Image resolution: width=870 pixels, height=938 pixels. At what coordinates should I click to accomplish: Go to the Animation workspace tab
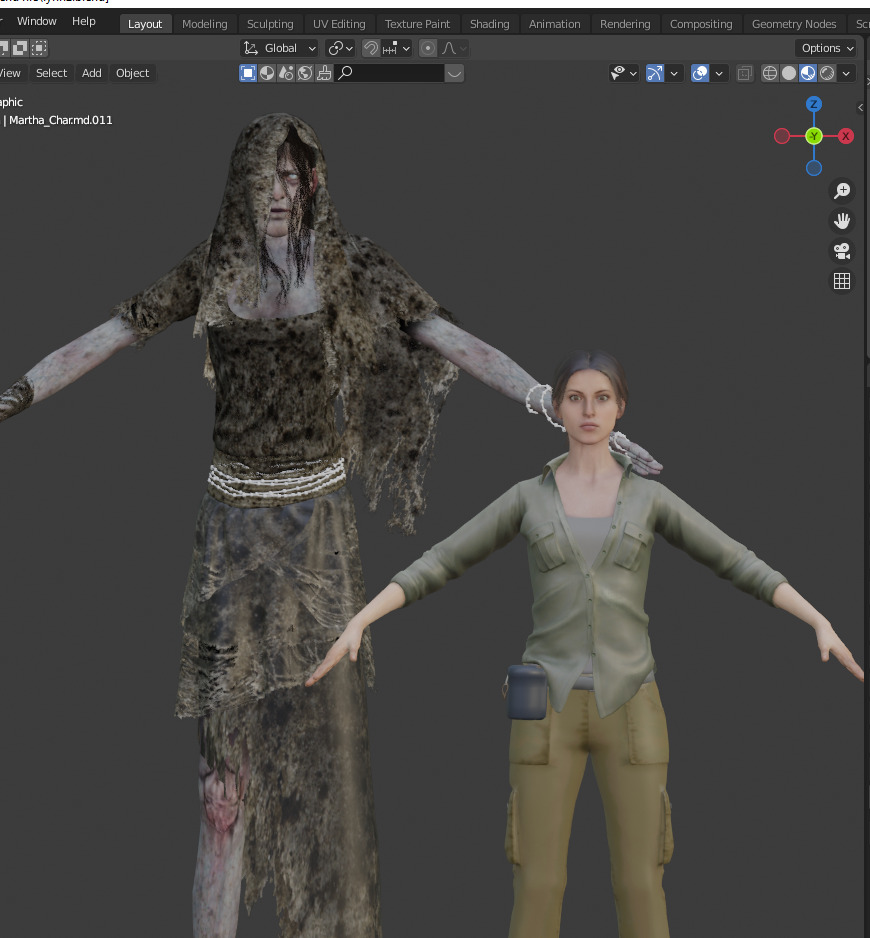554,24
